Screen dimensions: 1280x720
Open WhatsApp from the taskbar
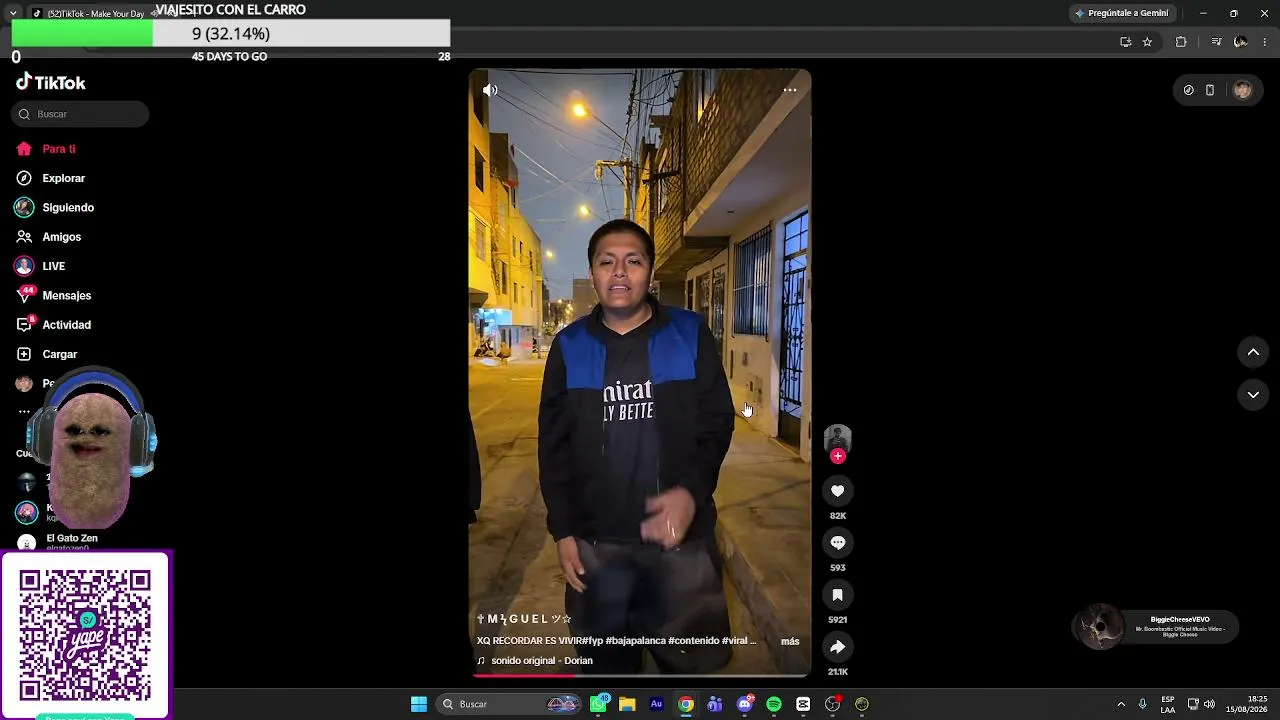tap(598, 704)
